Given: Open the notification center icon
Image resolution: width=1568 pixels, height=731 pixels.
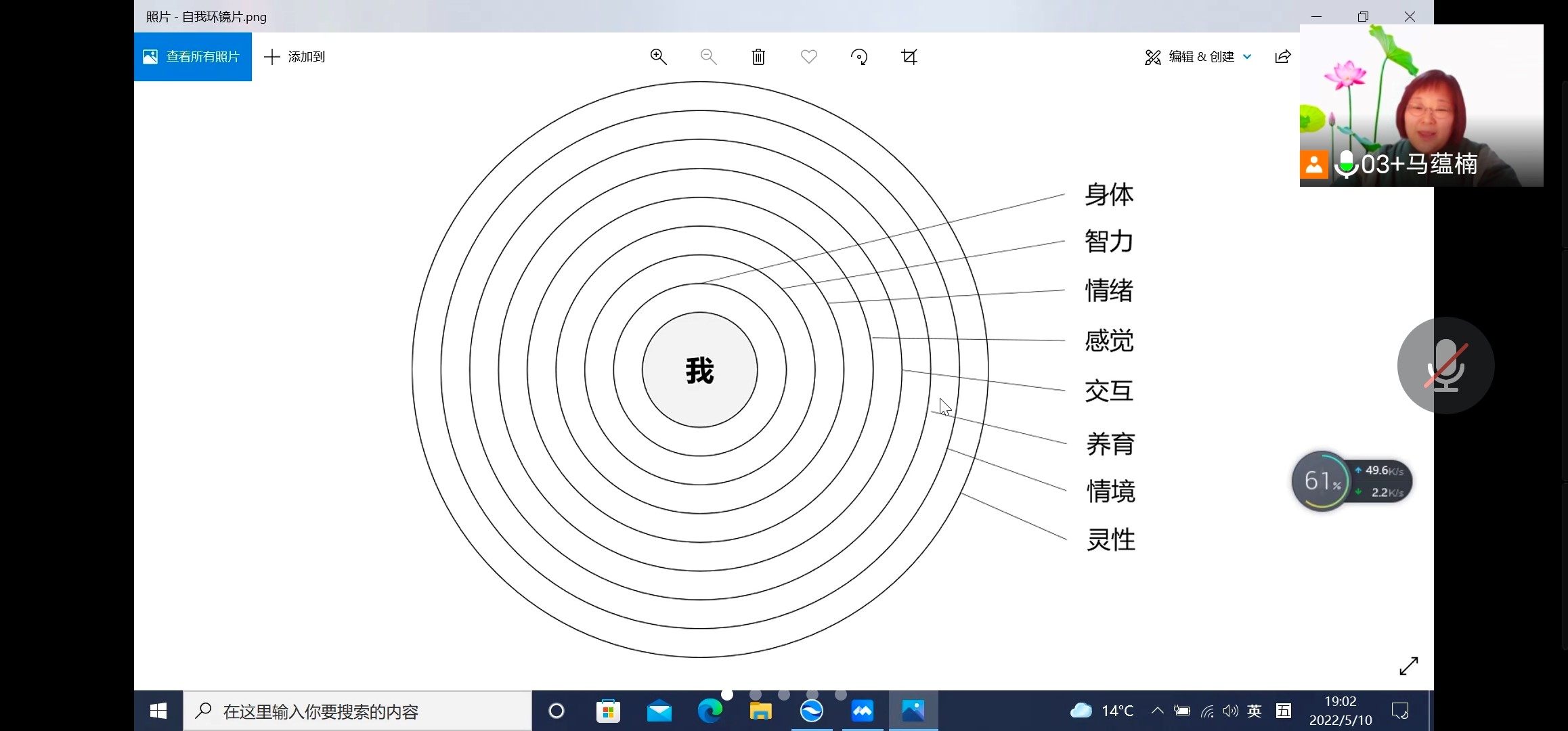Looking at the screenshot, I should coord(1399,711).
